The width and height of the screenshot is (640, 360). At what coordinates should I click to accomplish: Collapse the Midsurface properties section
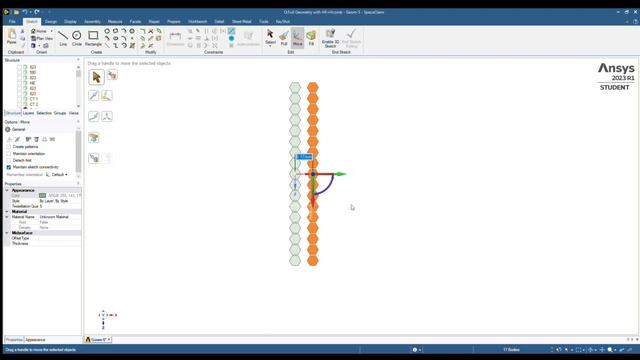7,233
